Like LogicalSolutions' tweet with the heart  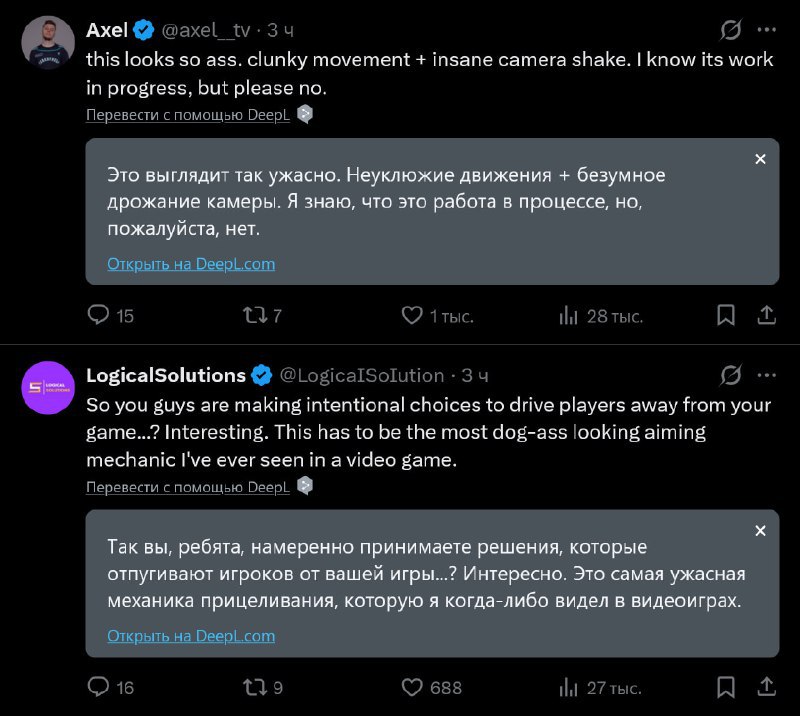pos(412,687)
